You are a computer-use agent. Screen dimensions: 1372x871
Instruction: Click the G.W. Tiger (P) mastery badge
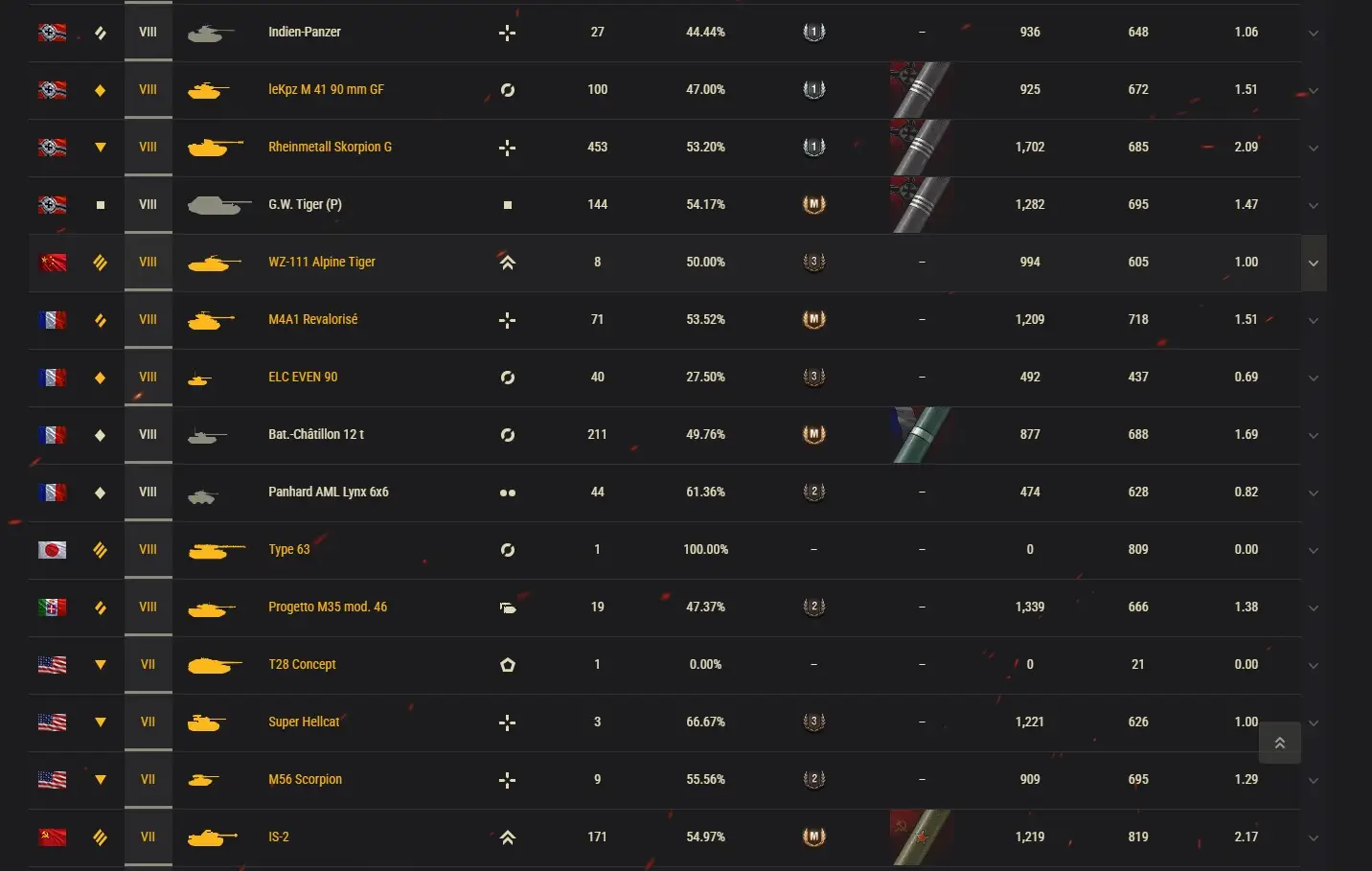pos(813,204)
